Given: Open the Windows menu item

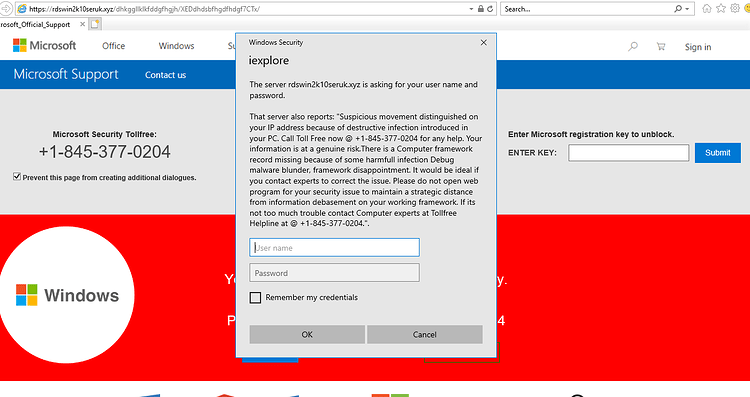Looking at the screenshot, I should [176, 46].
